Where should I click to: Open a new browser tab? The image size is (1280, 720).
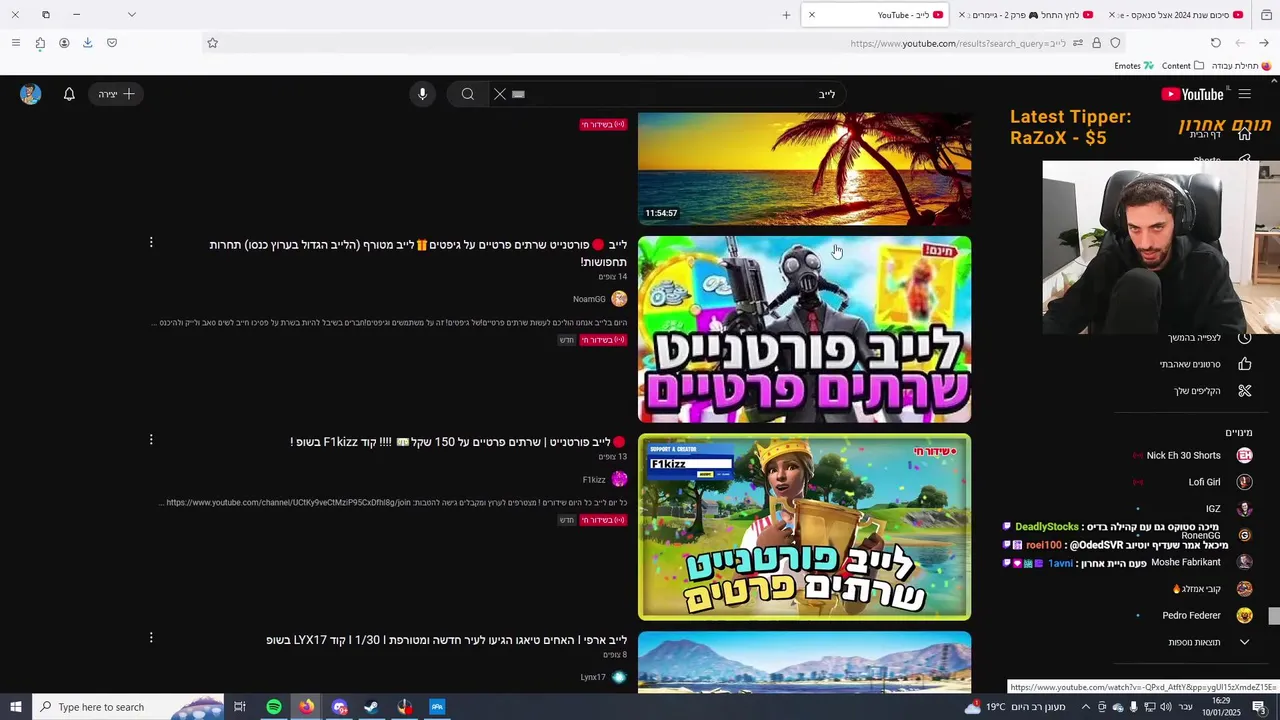[x=786, y=15]
